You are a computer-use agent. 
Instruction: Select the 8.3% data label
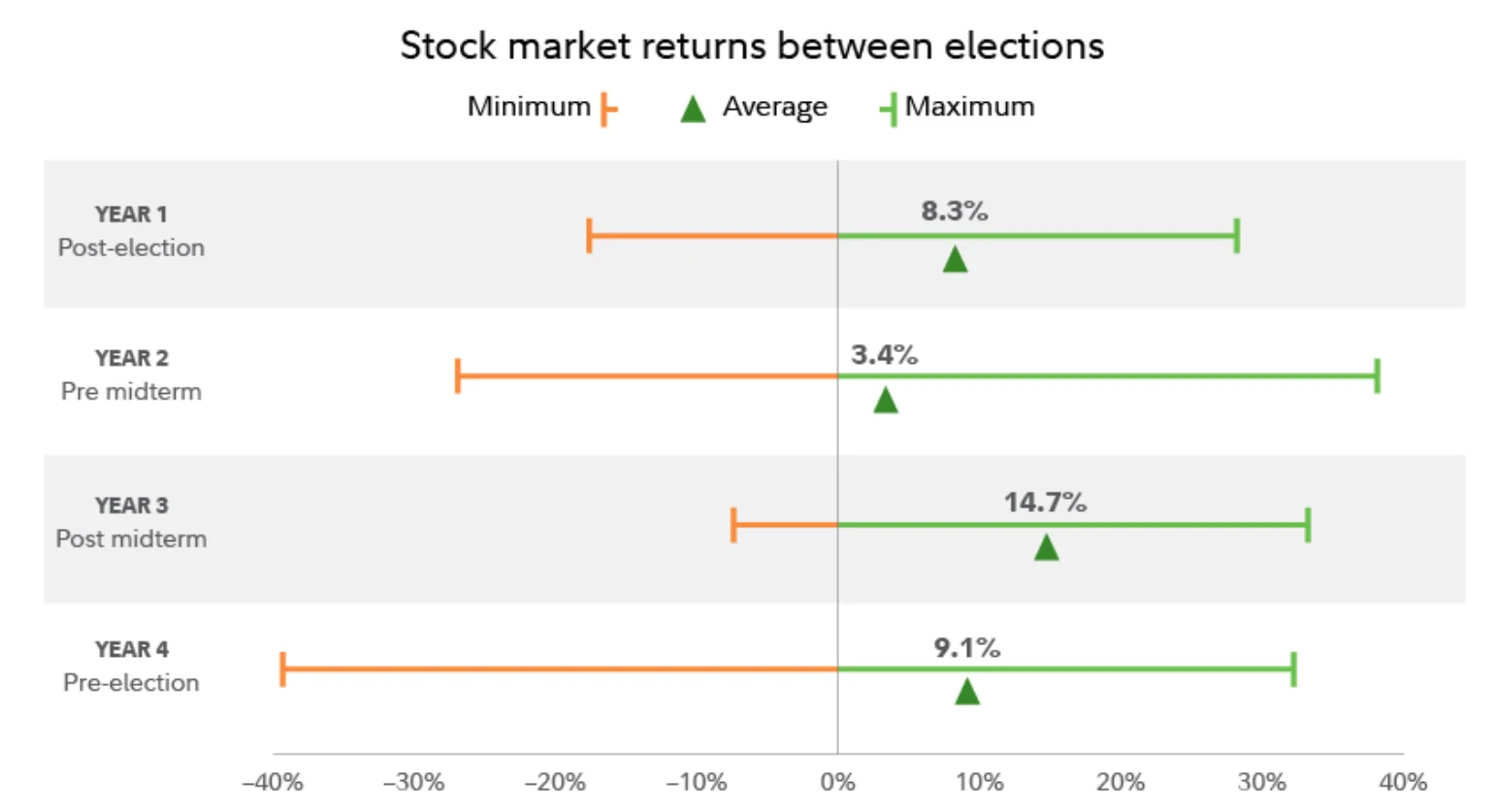955,211
